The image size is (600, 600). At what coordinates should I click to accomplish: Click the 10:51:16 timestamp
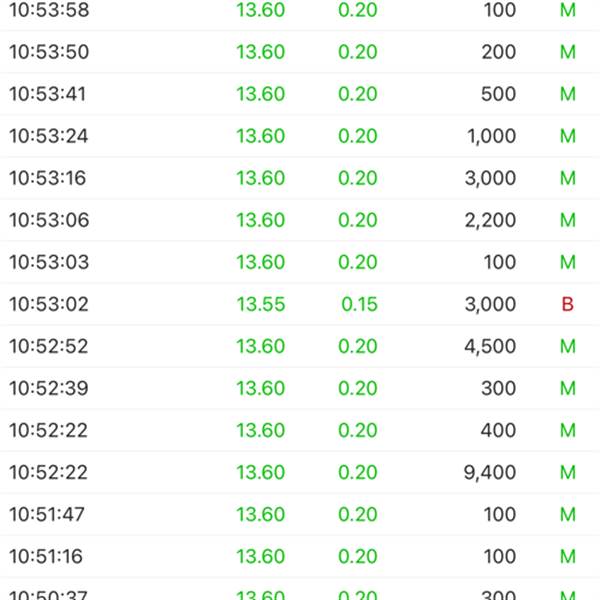[46, 556]
